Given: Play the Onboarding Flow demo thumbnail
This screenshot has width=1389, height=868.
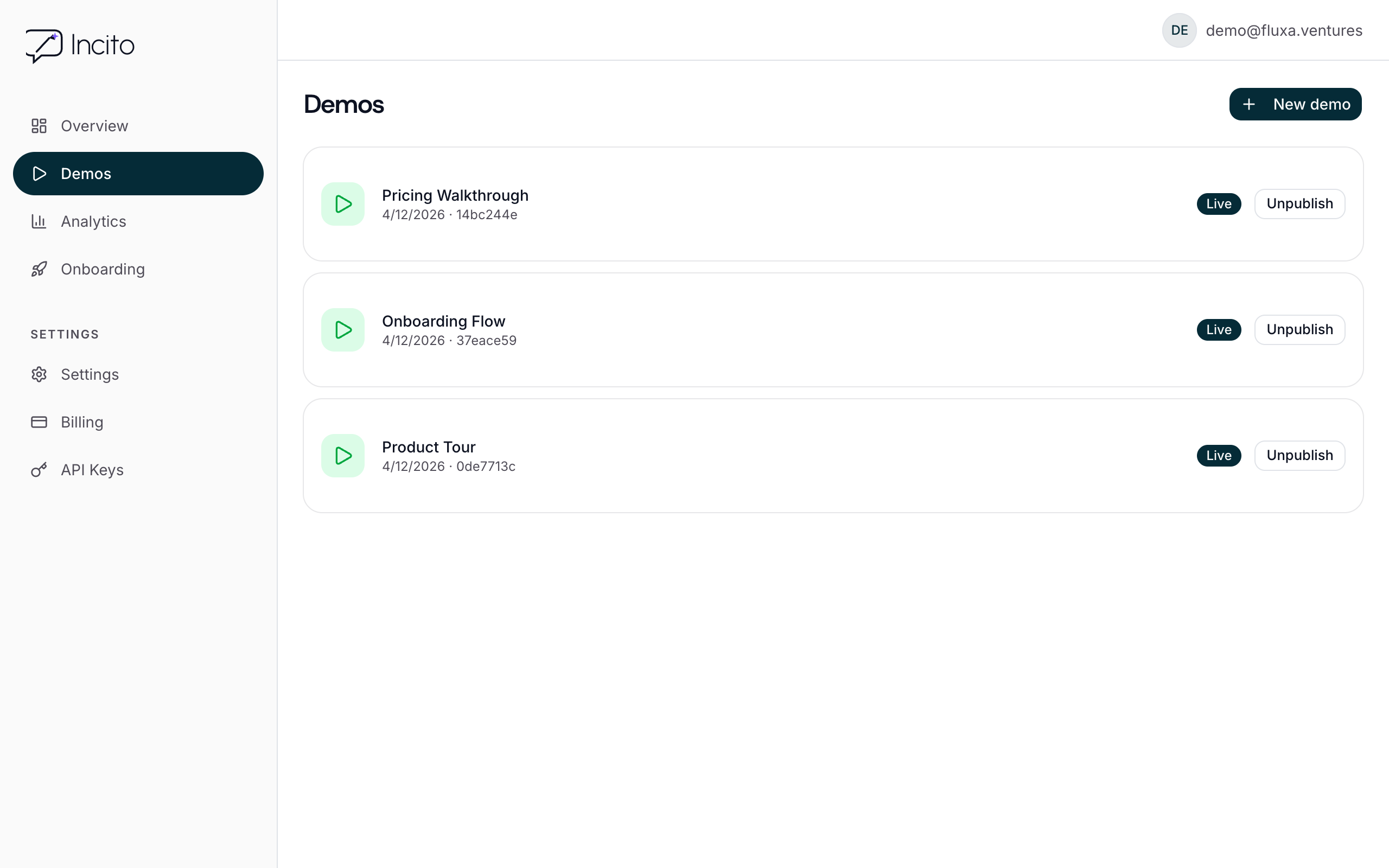Looking at the screenshot, I should click(x=343, y=329).
